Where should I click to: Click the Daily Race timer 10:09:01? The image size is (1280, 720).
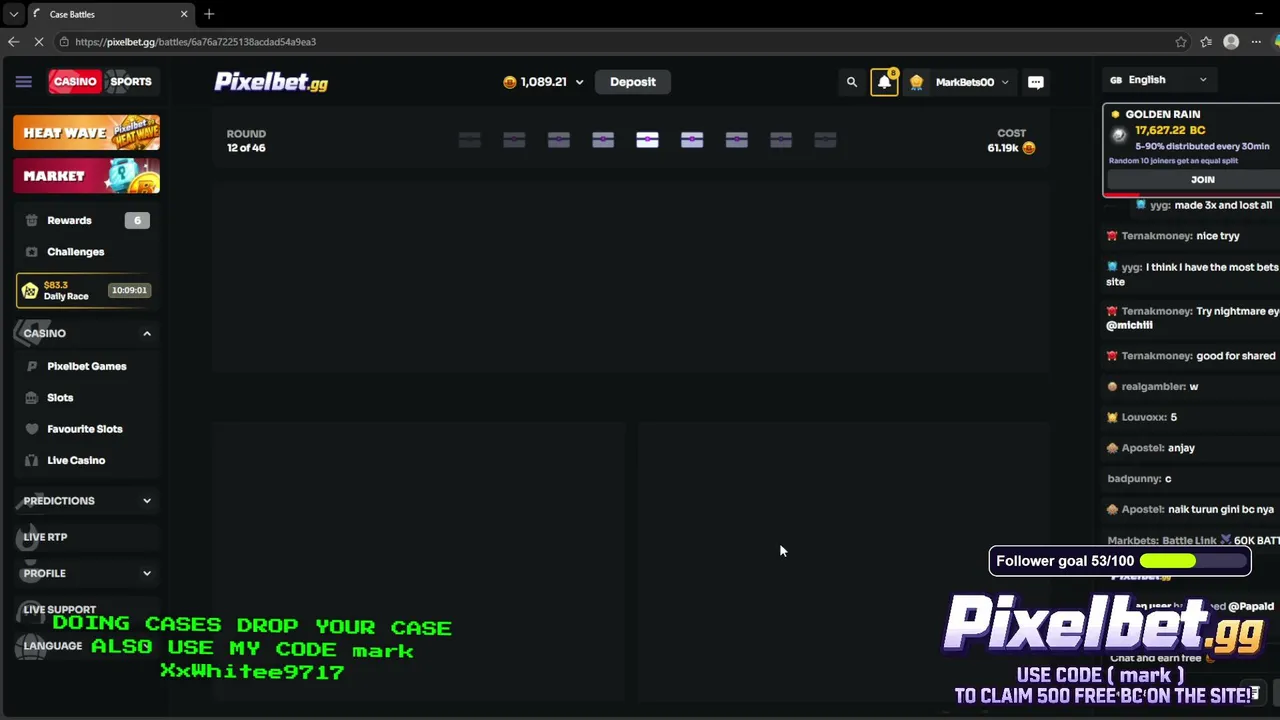(129, 290)
